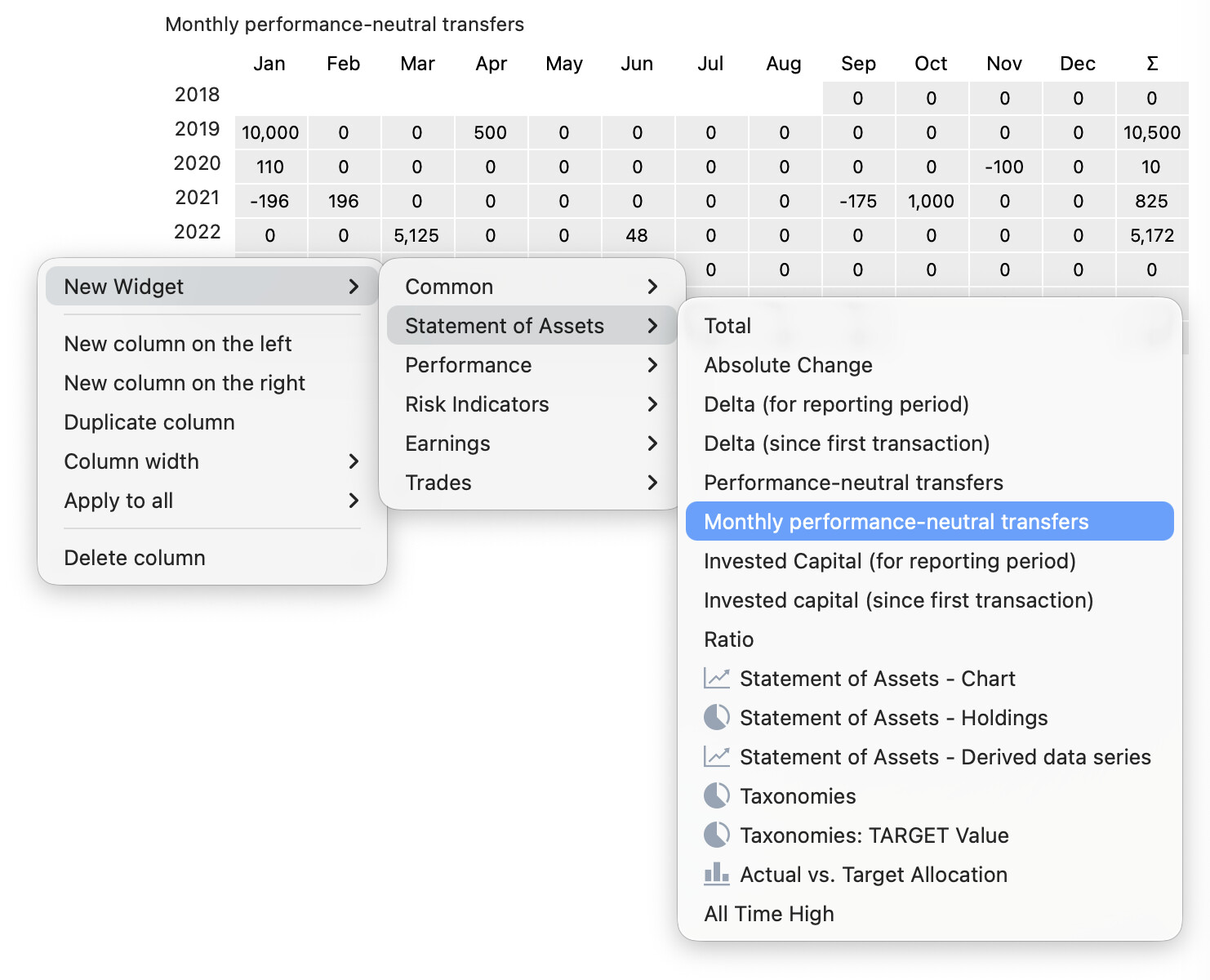Expand the Common submenu arrow

pyautogui.click(x=652, y=287)
